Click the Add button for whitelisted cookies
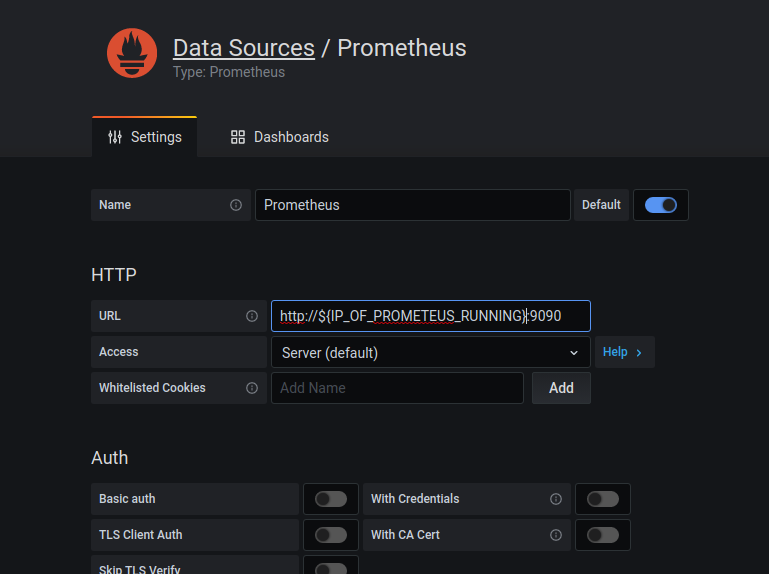Image resolution: width=769 pixels, height=574 pixels. (x=561, y=388)
